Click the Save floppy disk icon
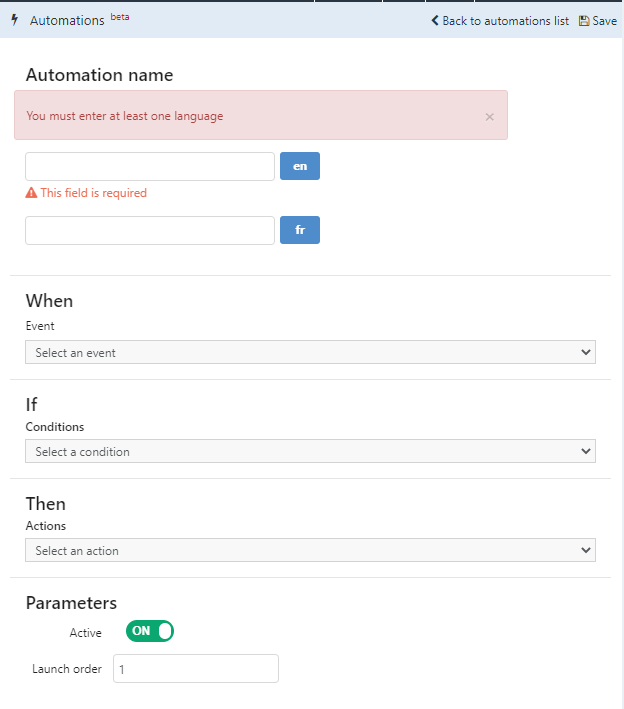 (584, 21)
